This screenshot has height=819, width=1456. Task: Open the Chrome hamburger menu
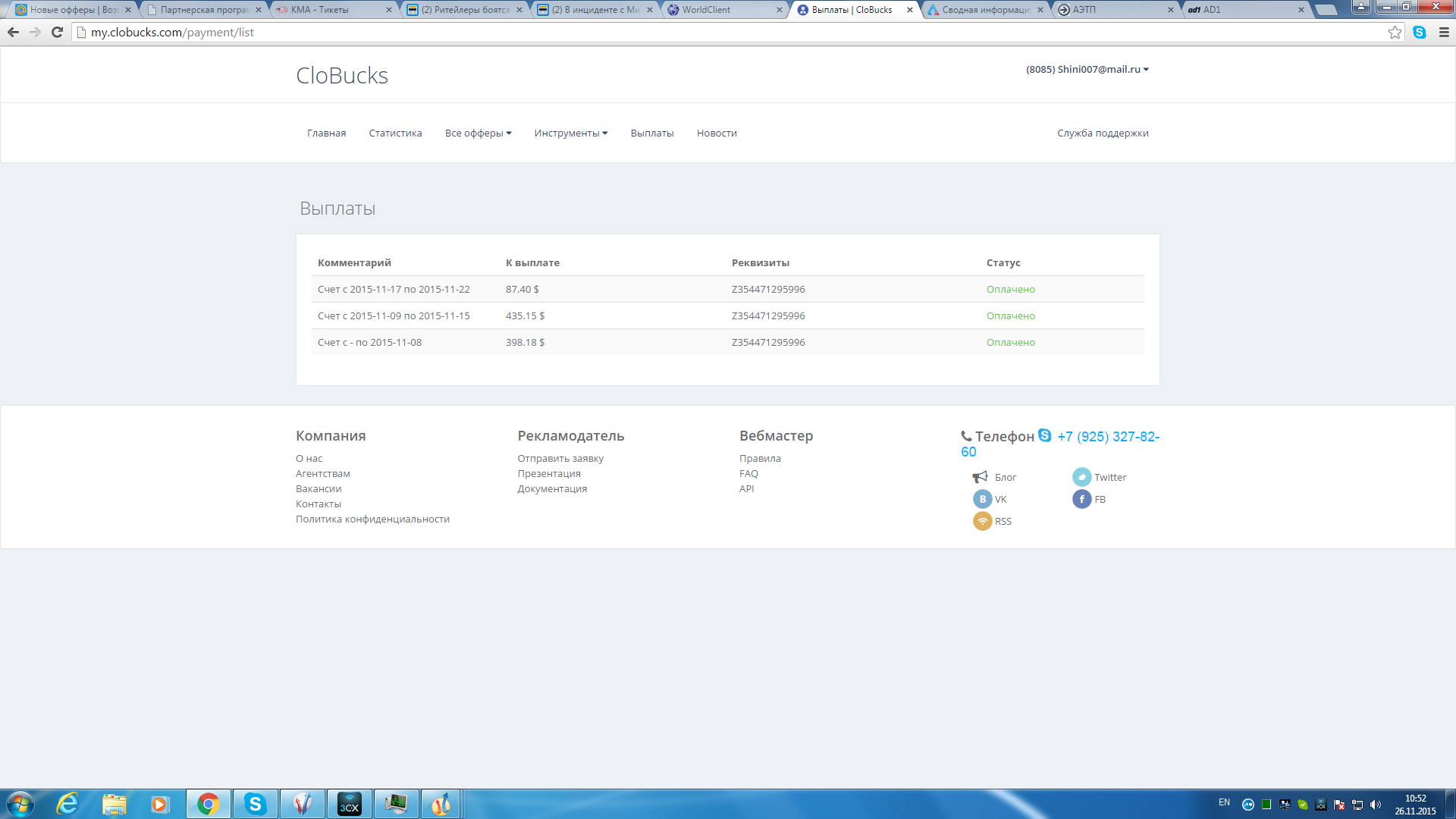coord(1444,33)
